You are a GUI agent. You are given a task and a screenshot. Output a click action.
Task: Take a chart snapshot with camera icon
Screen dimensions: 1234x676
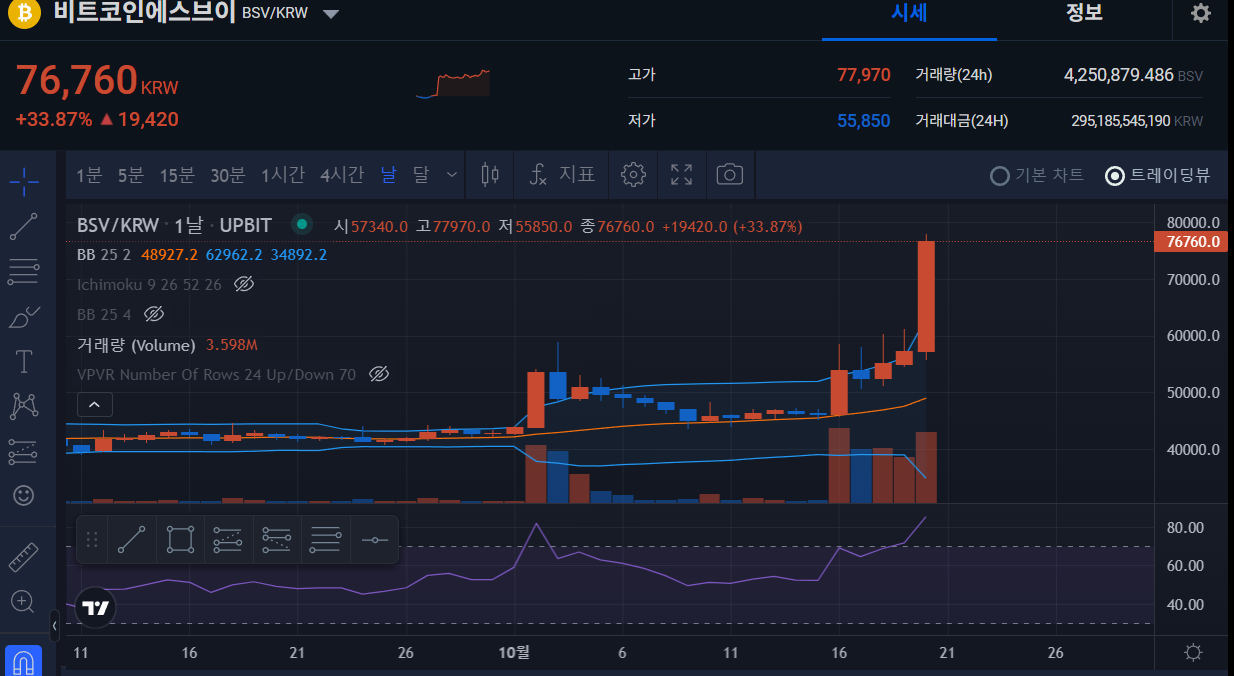point(730,175)
